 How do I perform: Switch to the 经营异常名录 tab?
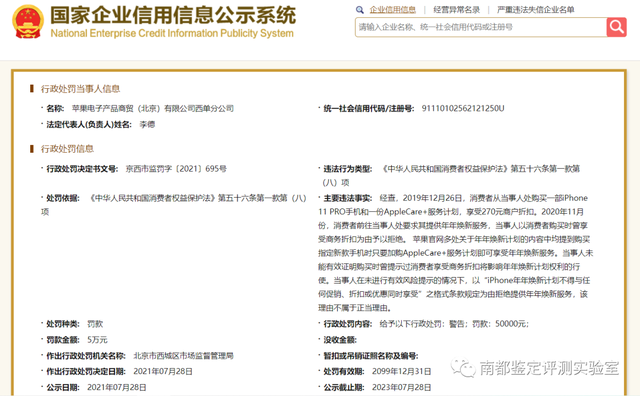point(456,10)
